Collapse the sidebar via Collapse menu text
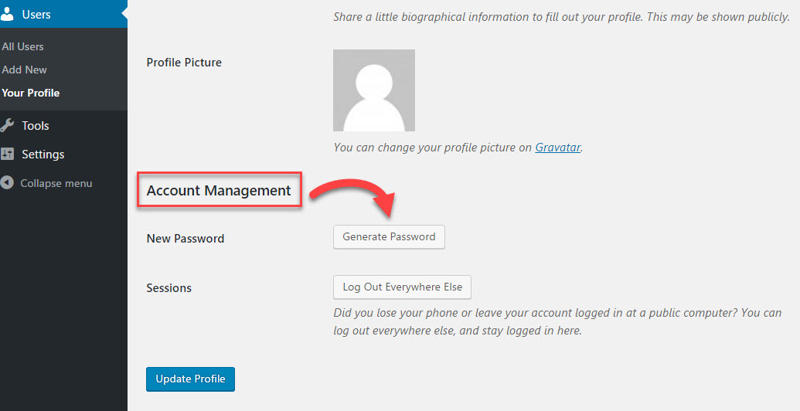Viewport: 800px width, 411px height. tap(56, 183)
